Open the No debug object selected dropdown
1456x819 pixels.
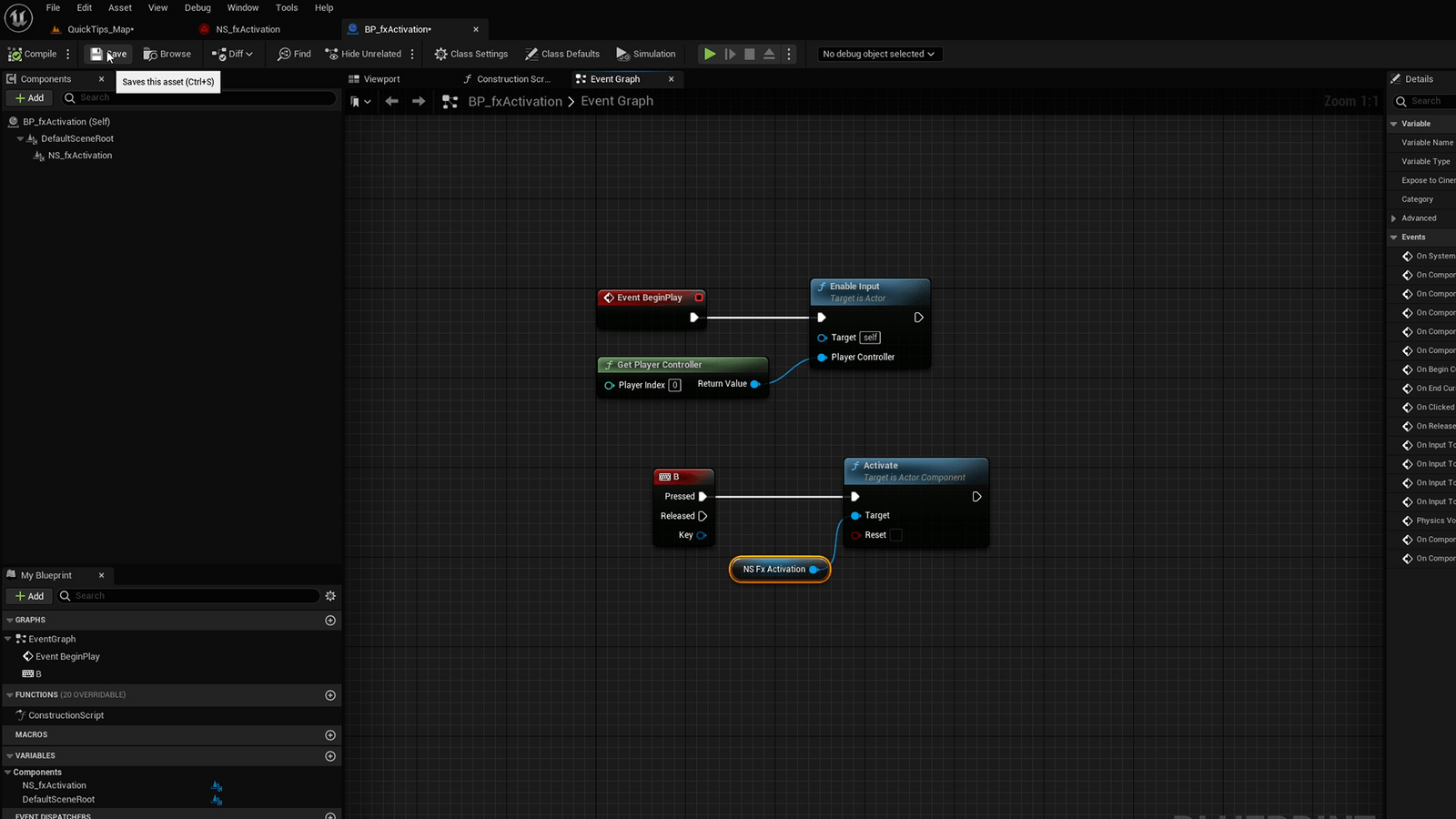877,54
